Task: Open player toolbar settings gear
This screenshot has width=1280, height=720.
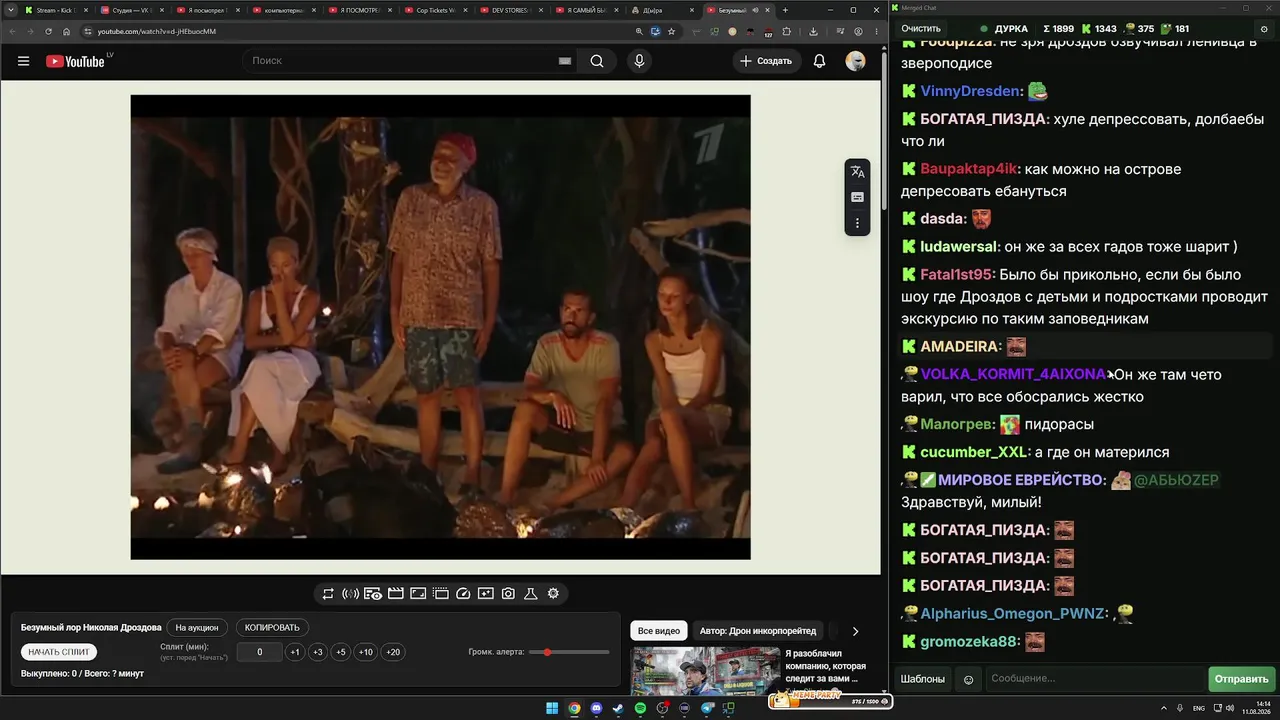Action: click(x=553, y=594)
